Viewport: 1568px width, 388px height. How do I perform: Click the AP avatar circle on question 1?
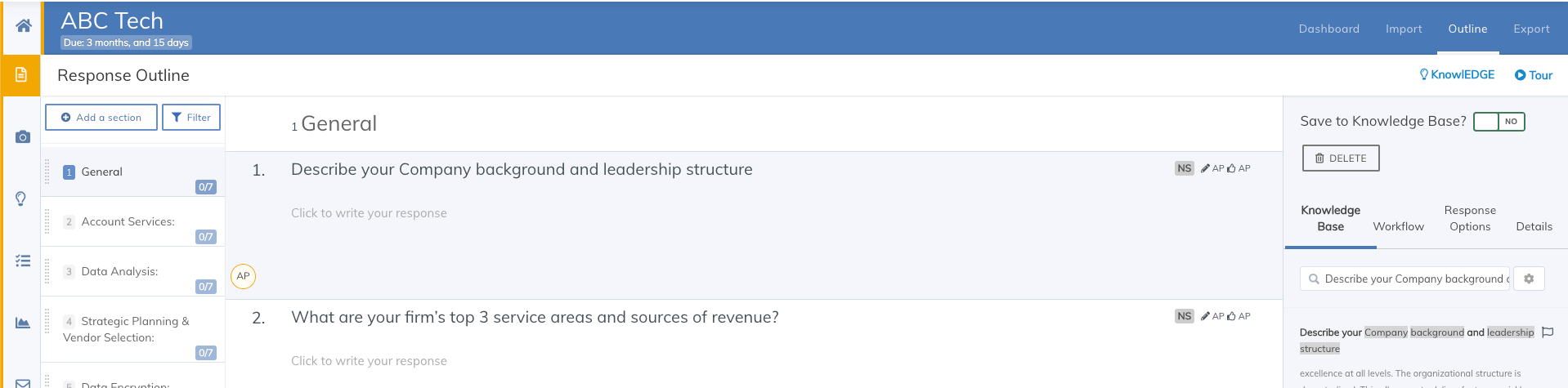click(x=243, y=276)
